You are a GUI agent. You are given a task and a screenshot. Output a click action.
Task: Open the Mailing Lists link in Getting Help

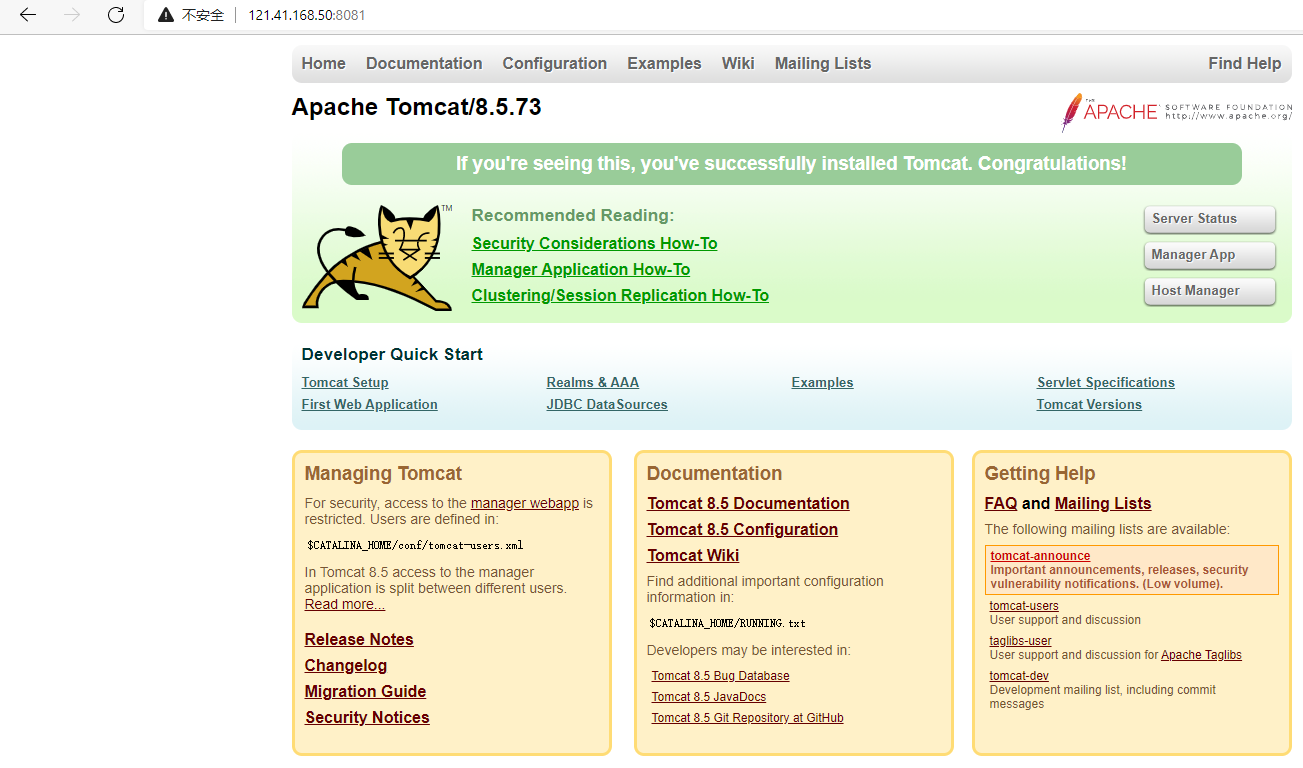(1103, 504)
